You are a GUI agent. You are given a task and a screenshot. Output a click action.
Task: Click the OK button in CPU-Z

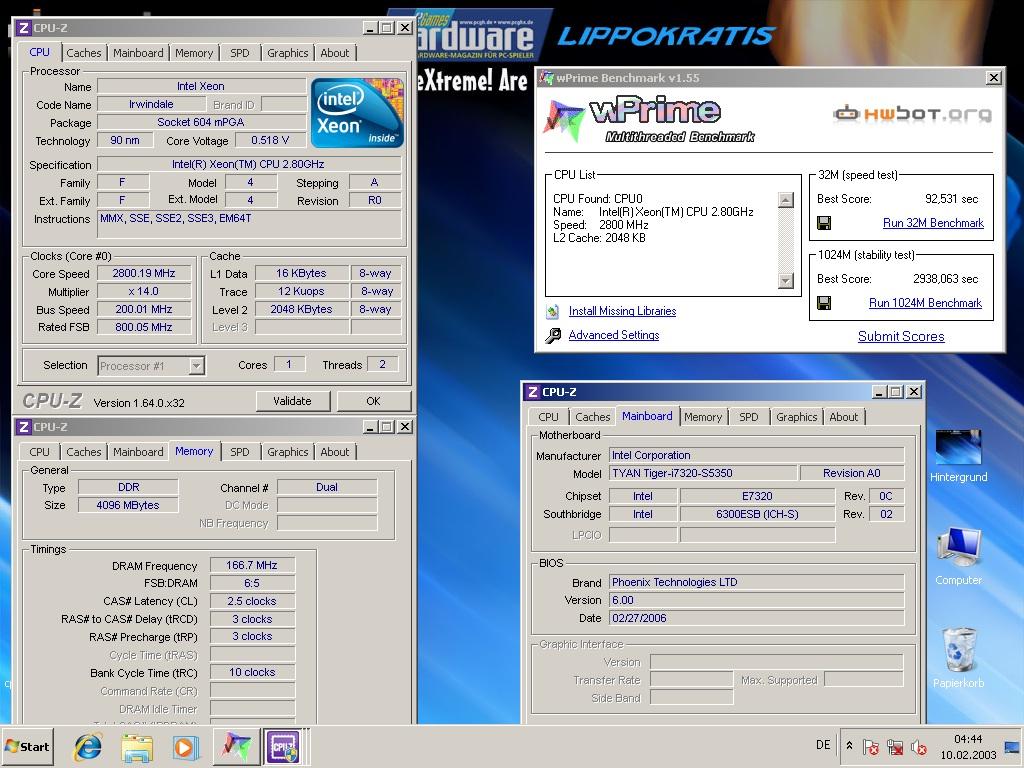point(374,401)
